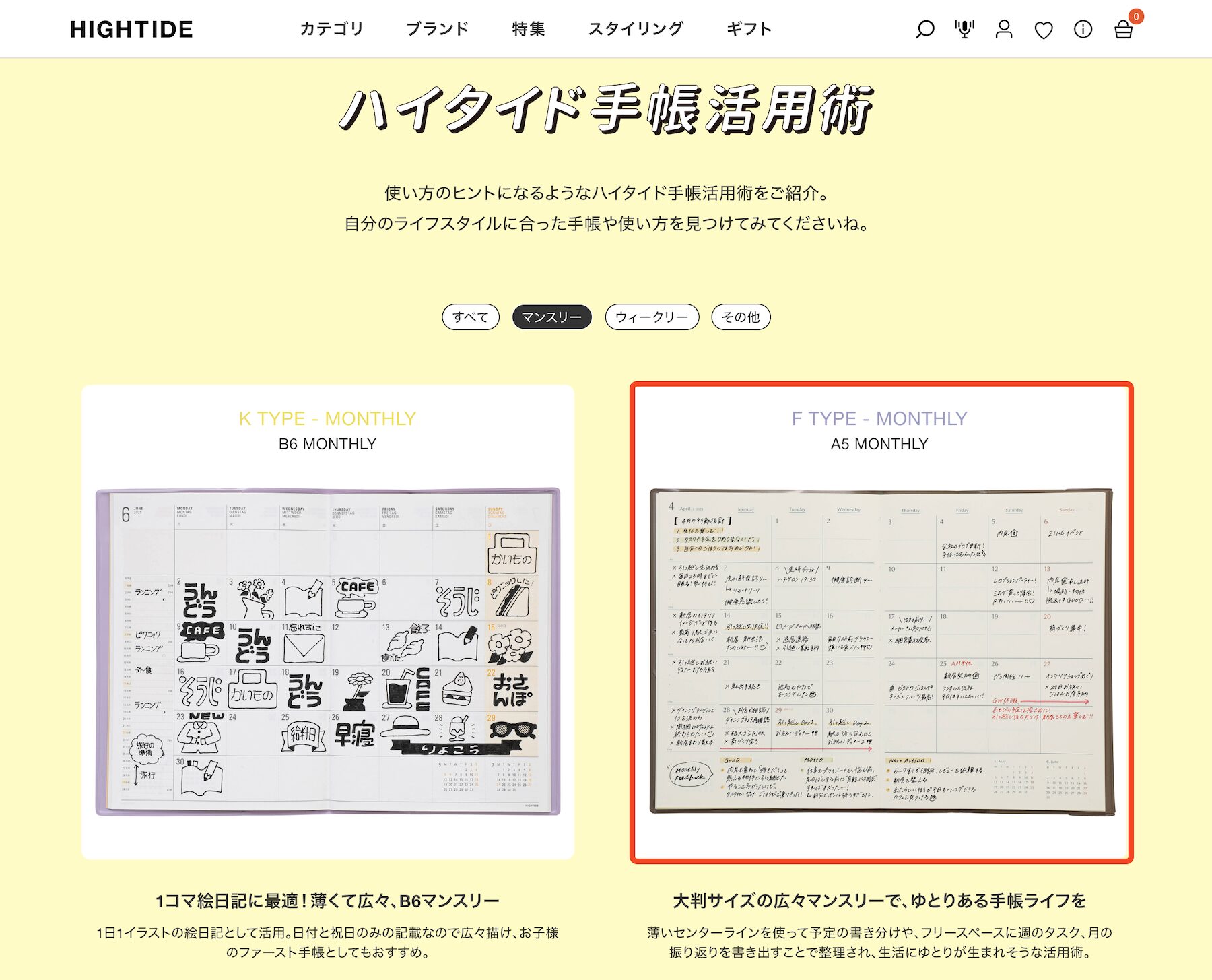Image resolution: width=1212 pixels, height=980 pixels.
Task: Click the A5 MONTHLY subtitle
Action: pyautogui.click(x=879, y=444)
